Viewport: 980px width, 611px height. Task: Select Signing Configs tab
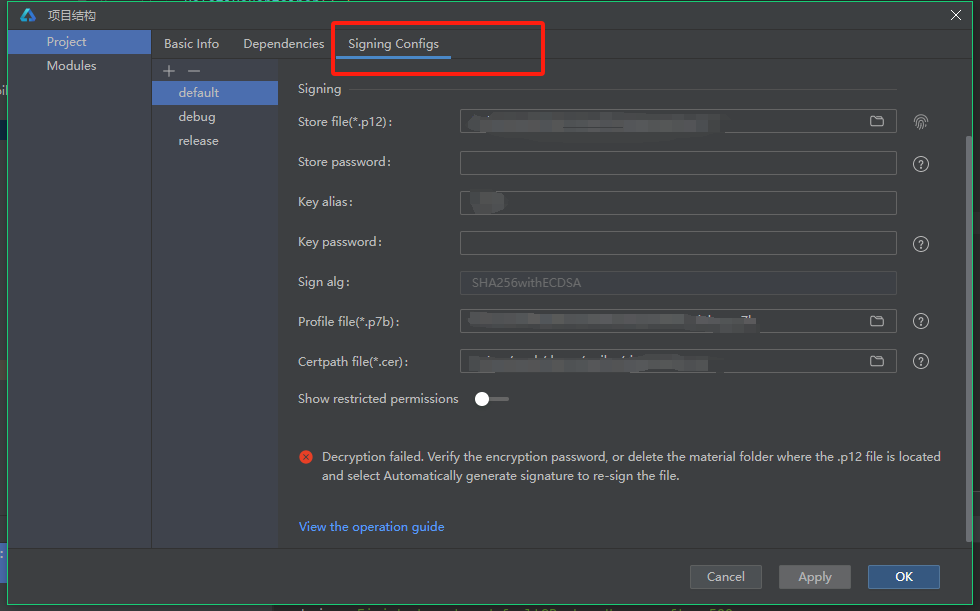click(x=393, y=44)
